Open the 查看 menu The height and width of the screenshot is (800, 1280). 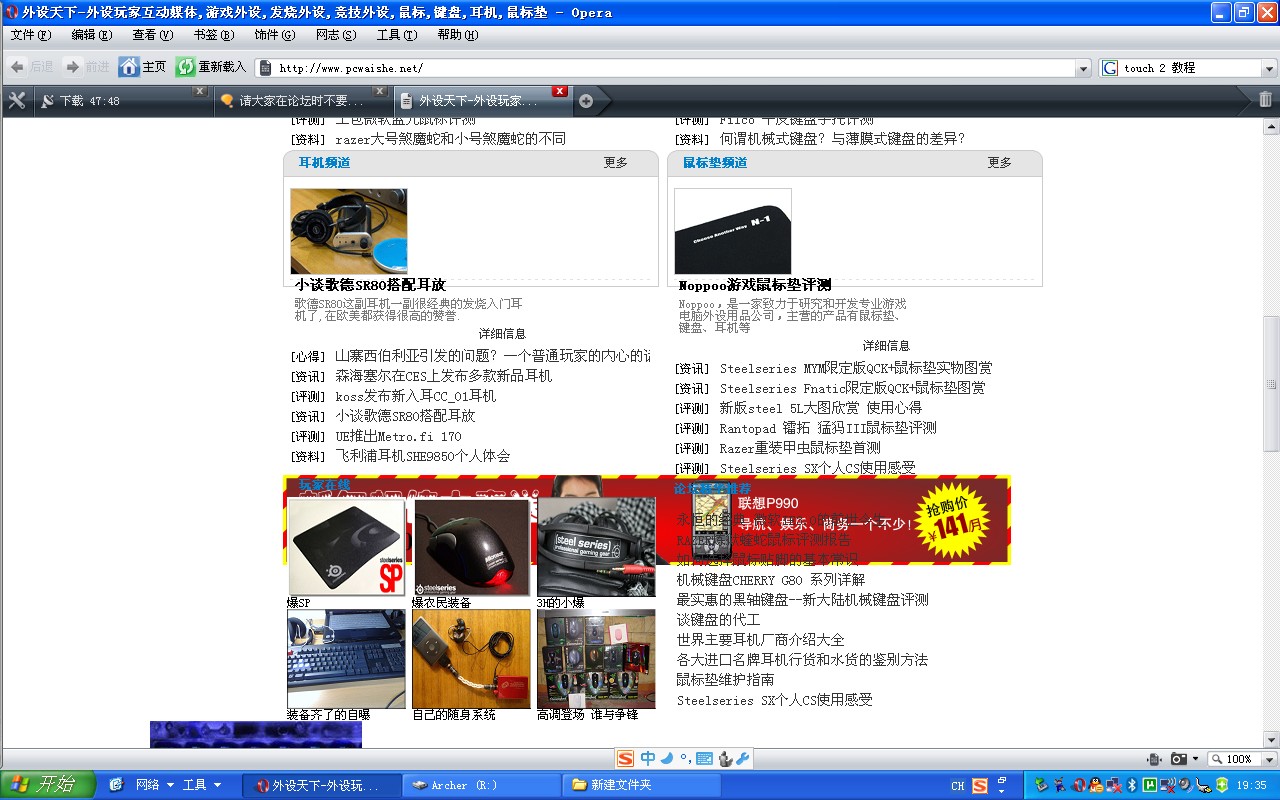[x=152, y=35]
